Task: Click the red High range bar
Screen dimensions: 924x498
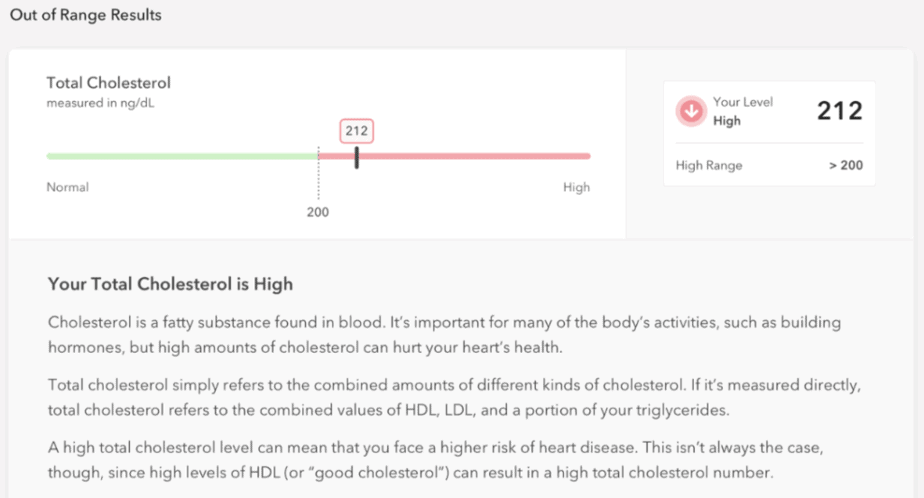Action: pyautogui.click(x=454, y=156)
